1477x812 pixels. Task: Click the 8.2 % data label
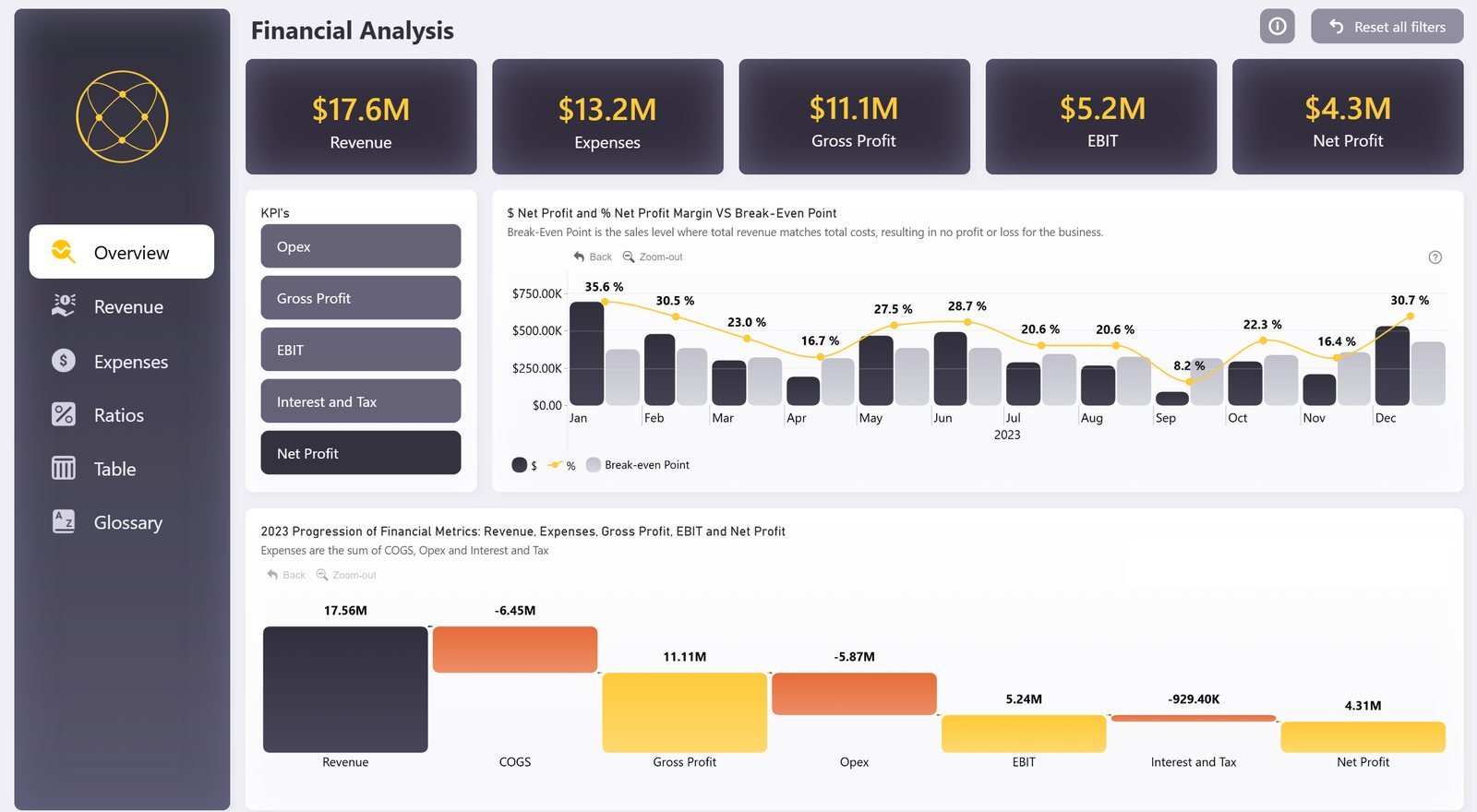click(x=1189, y=365)
